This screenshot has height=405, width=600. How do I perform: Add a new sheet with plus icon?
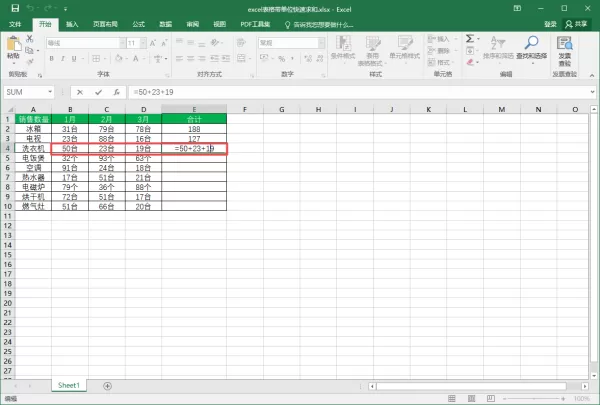[108, 386]
